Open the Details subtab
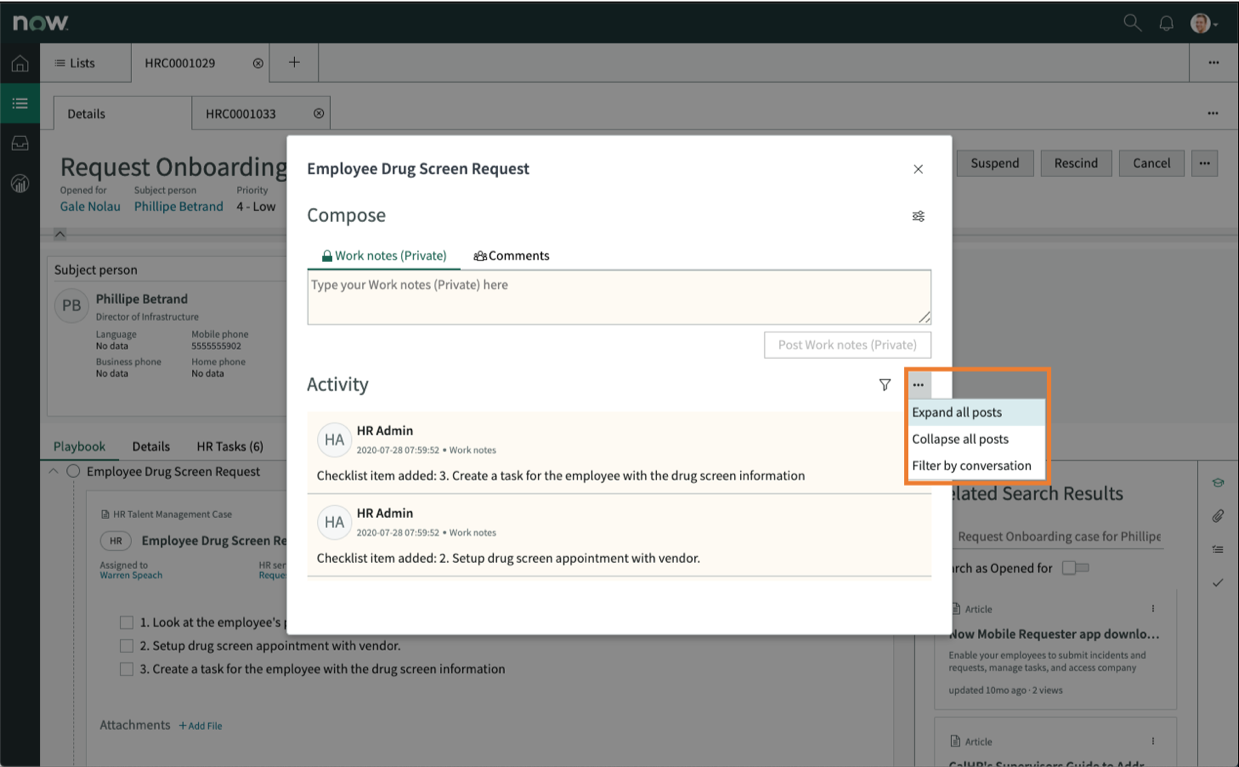Viewport: 1239px width, 767px height. tap(121, 113)
